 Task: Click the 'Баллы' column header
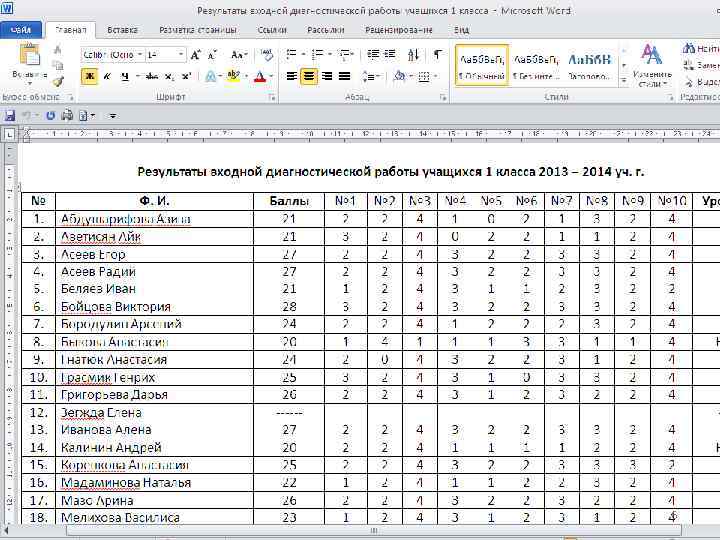289,201
